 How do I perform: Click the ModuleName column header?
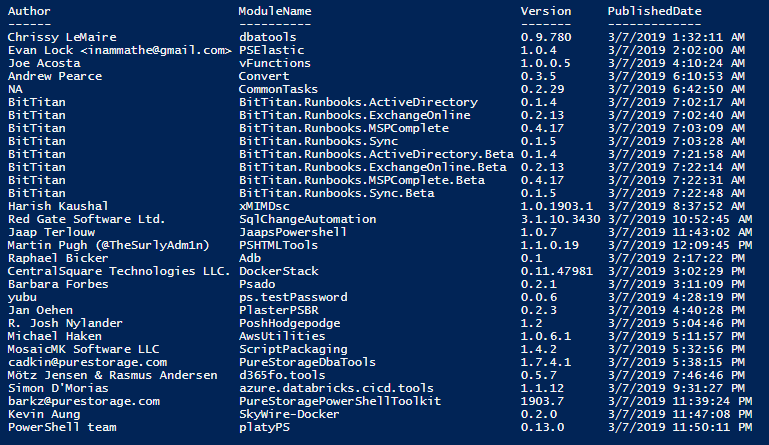275,11
